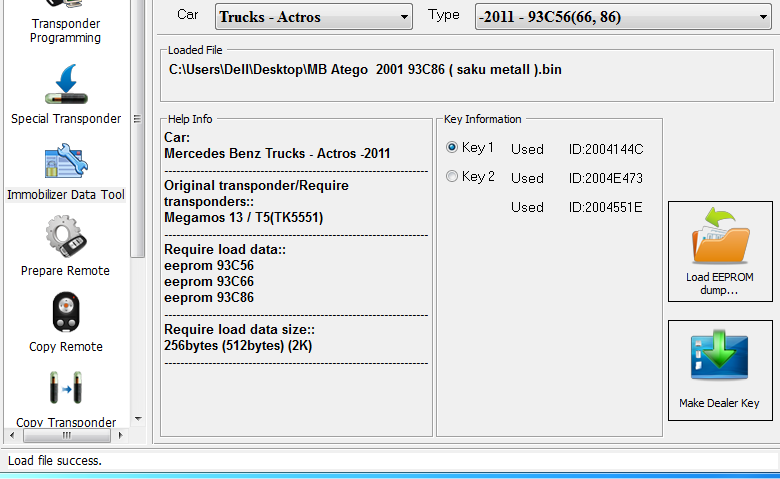This screenshot has width=780, height=479.
Task: Open the Prepare Remote tool
Action: click(66, 246)
